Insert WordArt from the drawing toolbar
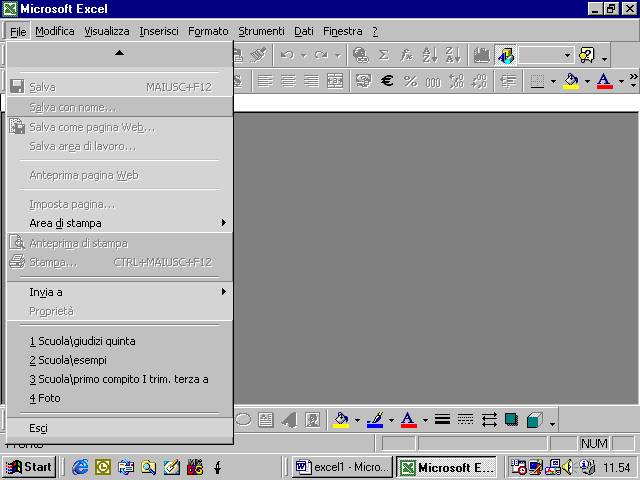Viewport: 640px width, 480px height. coord(289,420)
